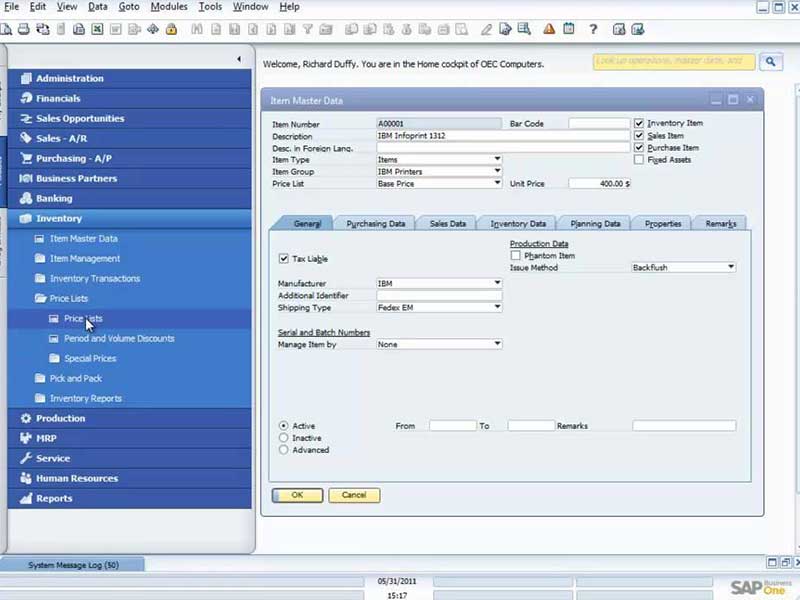
Task: Click the OK button
Action: click(x=296, y=495)
